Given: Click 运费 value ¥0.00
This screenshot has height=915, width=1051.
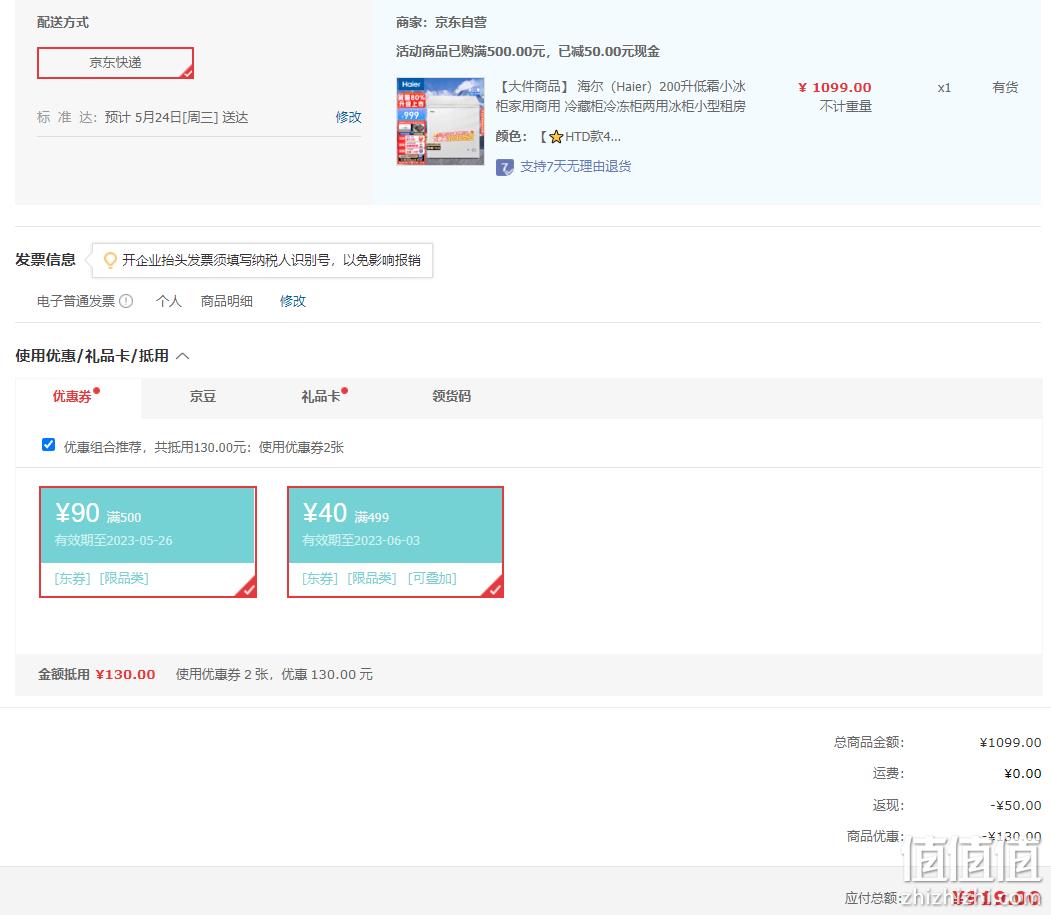Looking at the screenshot, I should pos(1023,774).
